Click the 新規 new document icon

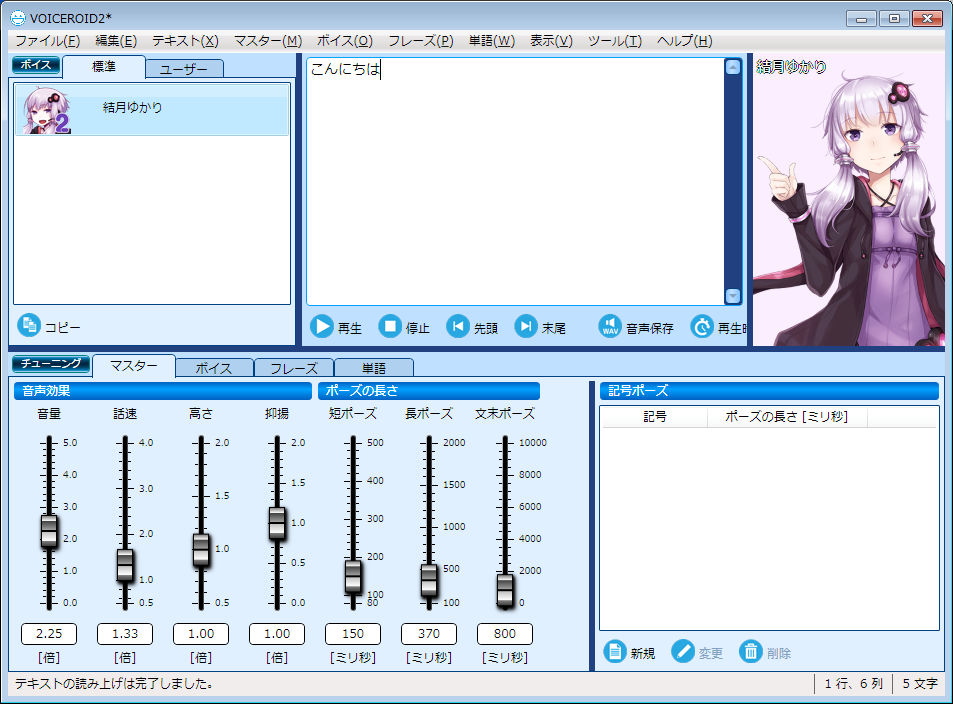(x=614, y=651)
